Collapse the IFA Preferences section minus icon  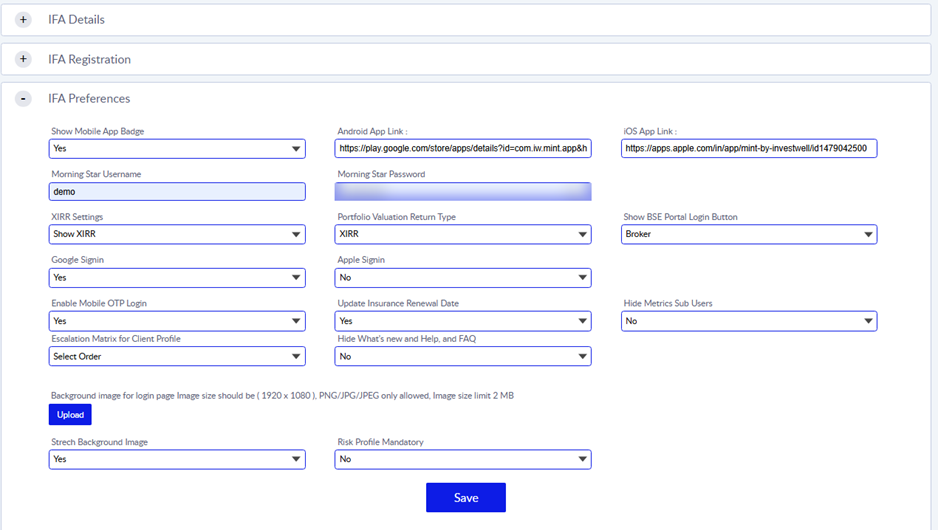(23, 98)
